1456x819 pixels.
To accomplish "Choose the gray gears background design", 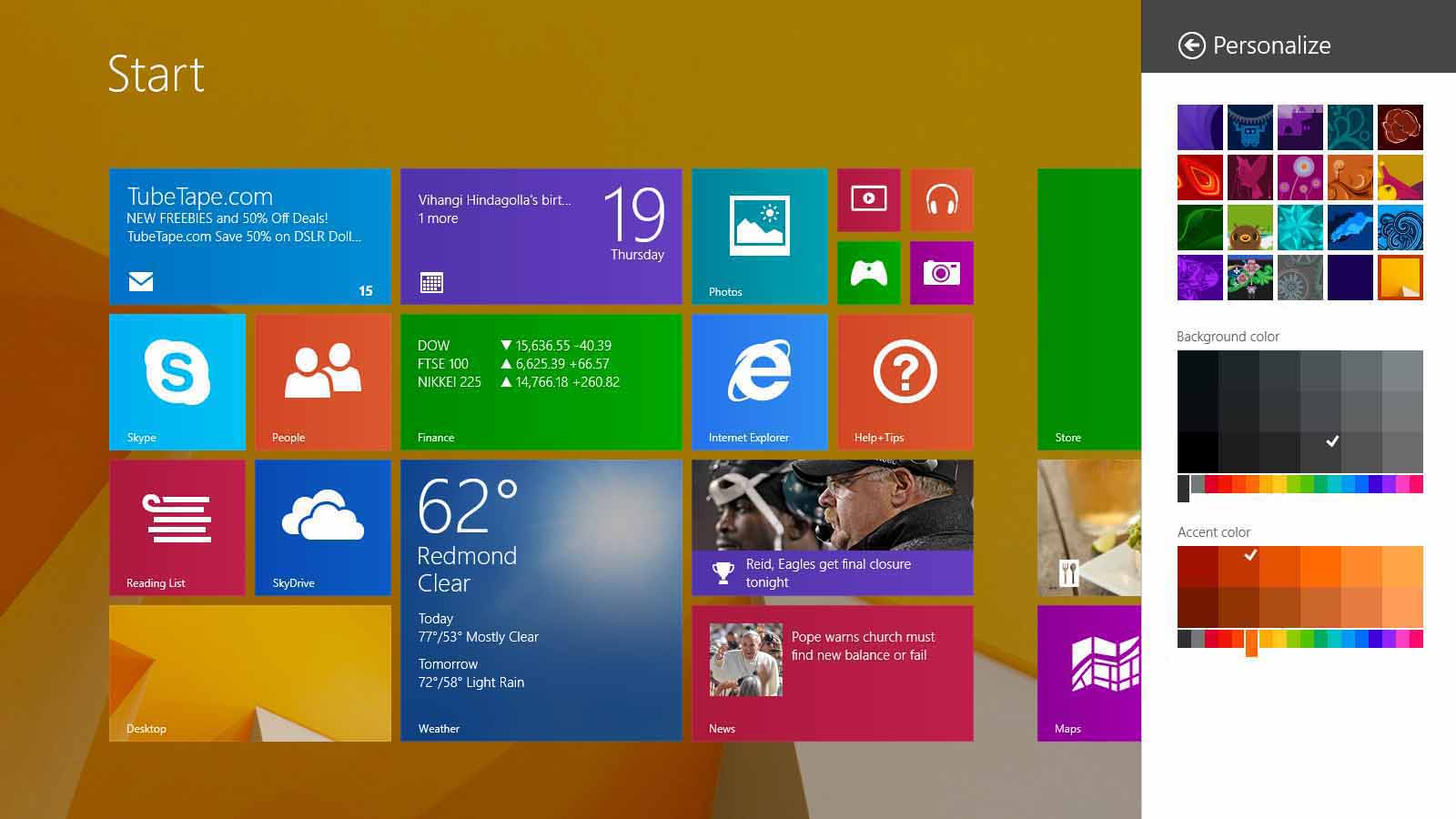I will 1300,278.
